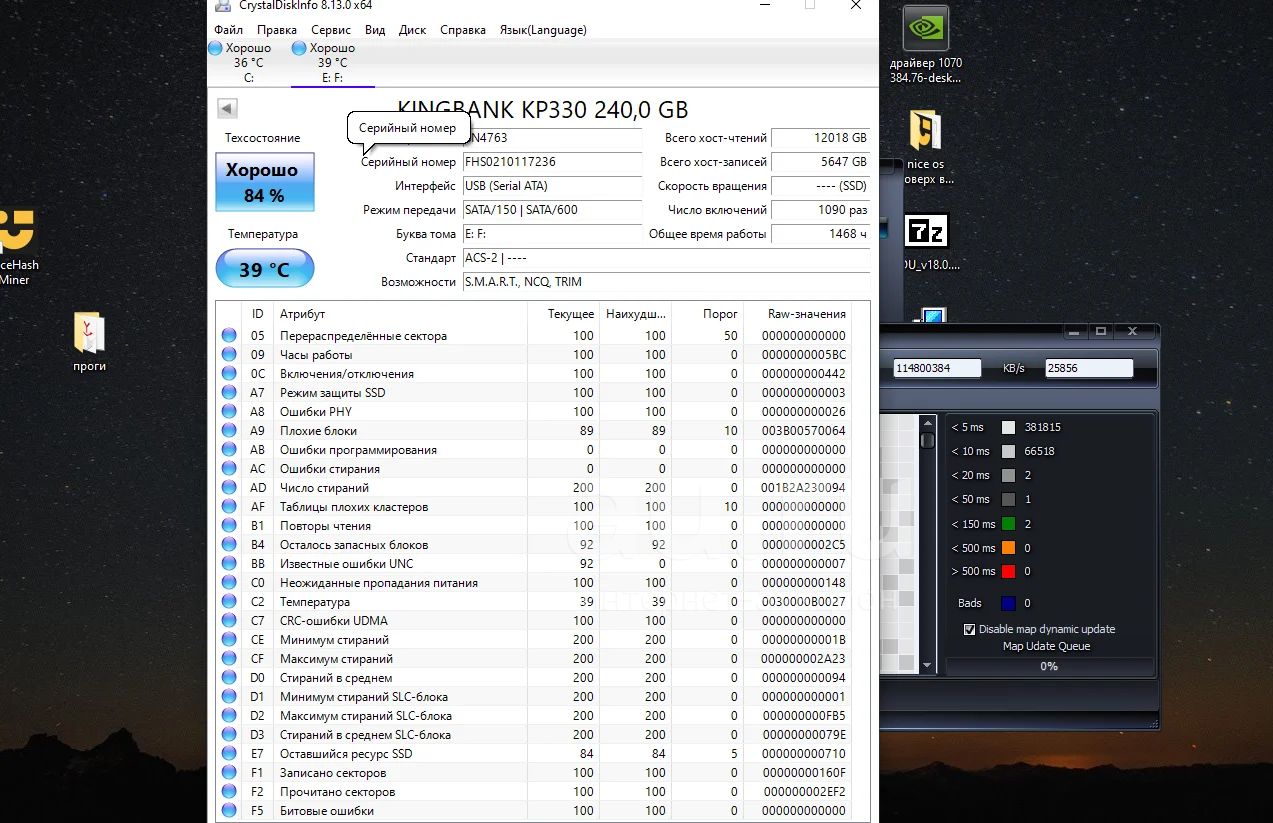Click the Map Update Queue 0% progress bar
The image size is (1273, 823).
point(1049,666)
